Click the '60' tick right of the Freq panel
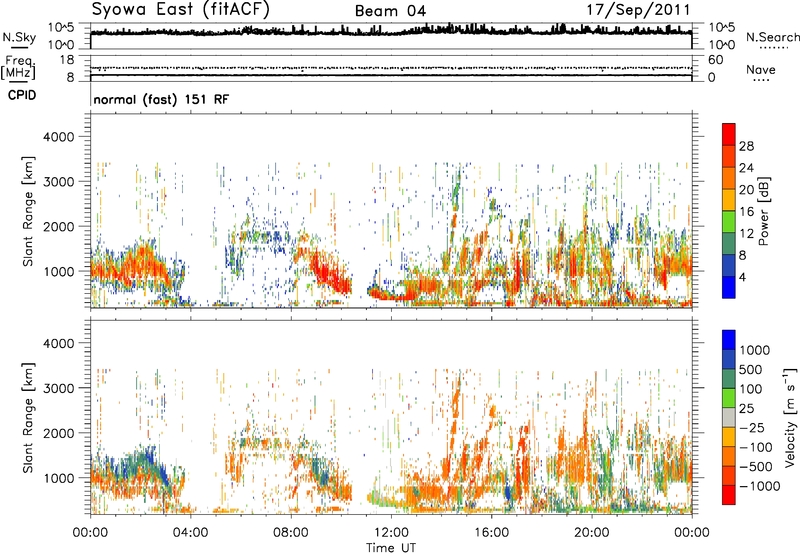The image size is (800, 554). (715, 60)
